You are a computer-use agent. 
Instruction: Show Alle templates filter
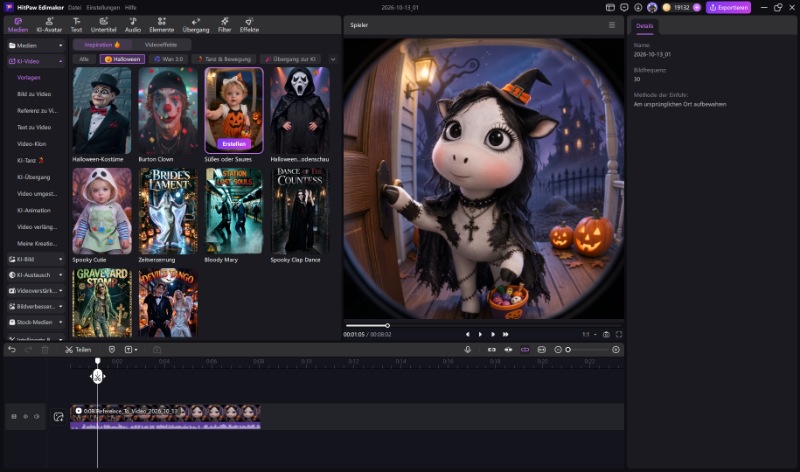84,59
